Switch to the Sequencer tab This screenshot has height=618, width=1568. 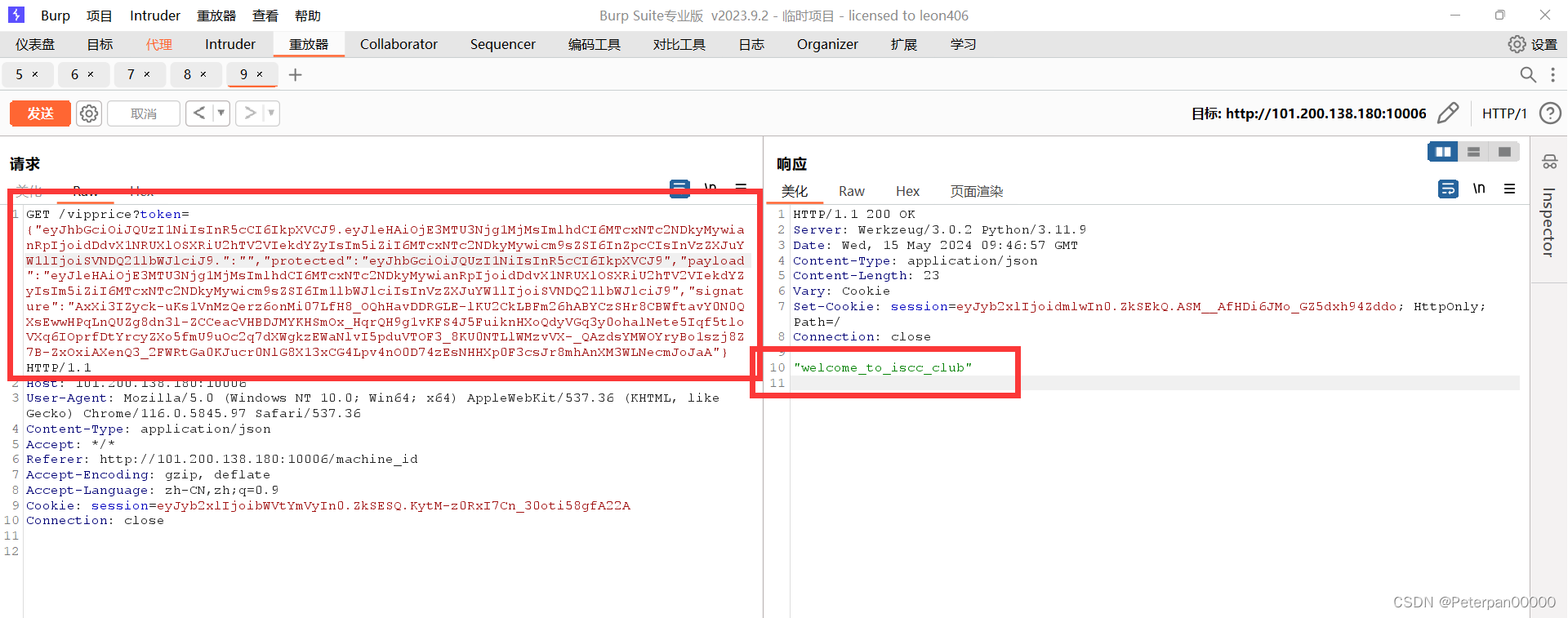click(x=503, y=44)
